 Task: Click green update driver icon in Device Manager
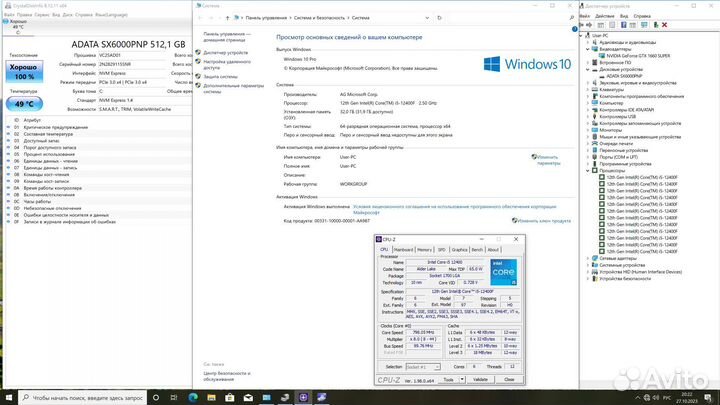tap(656, 25)
